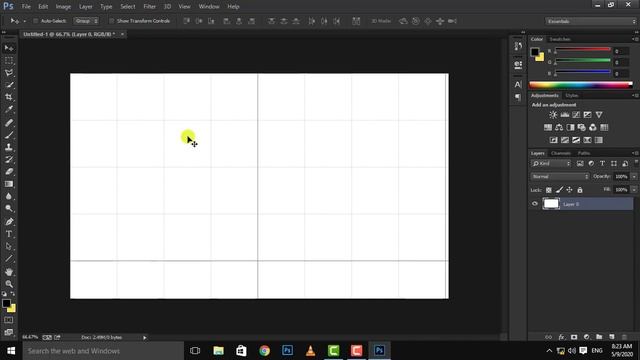Open layer style fx menu
Image resolution: width=640 pixels, height=360 pixels.
[561, 337]
